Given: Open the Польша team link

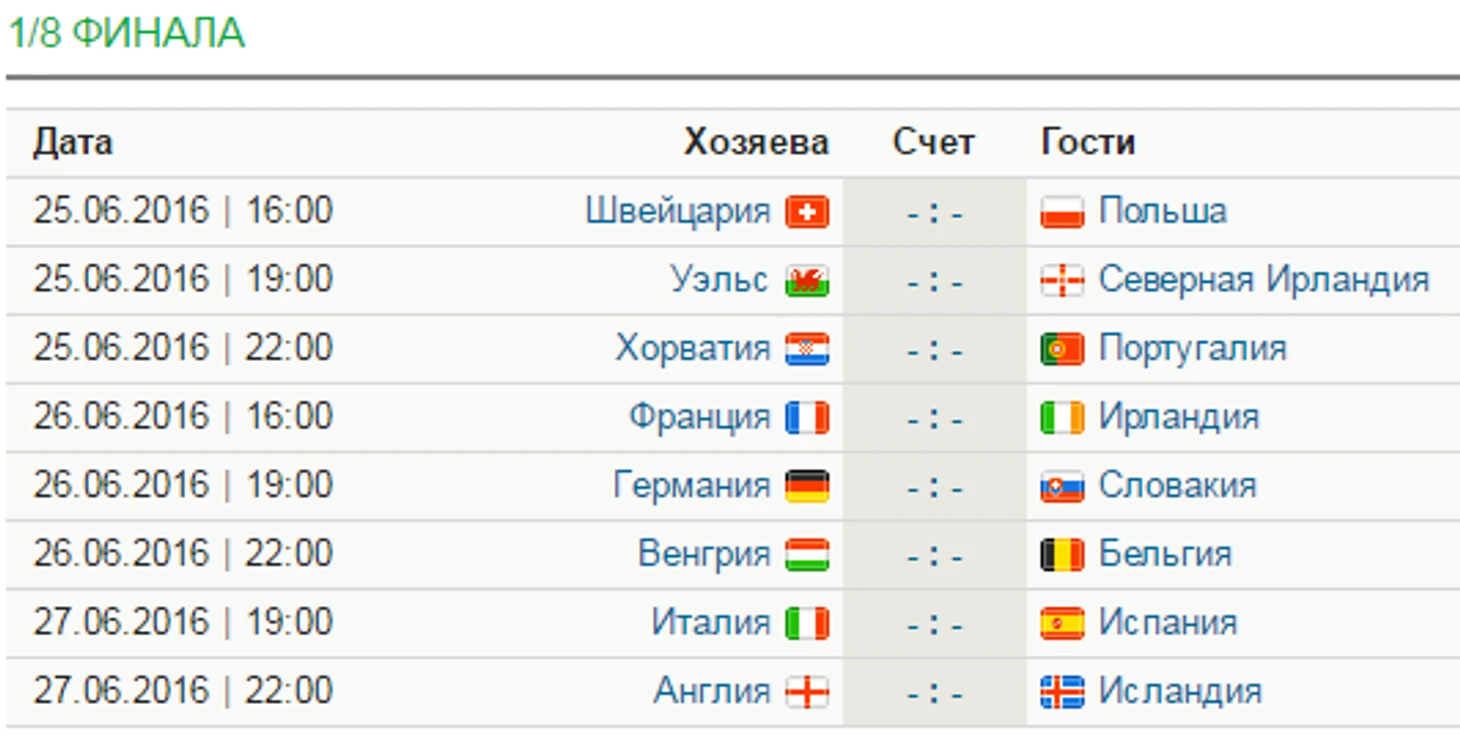Looking at the screenshot, I should (1162, 211).
